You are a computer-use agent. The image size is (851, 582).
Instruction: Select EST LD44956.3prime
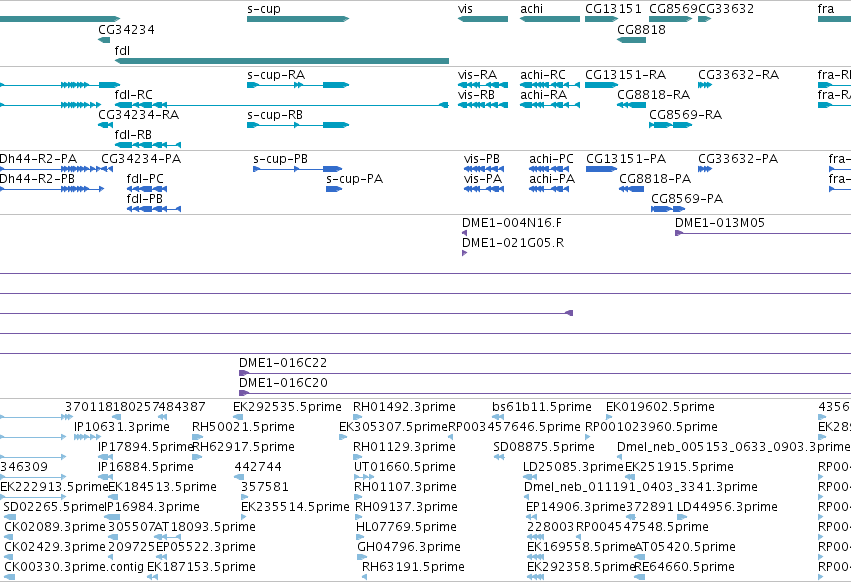pyautogui.click(x=727, y=507)
